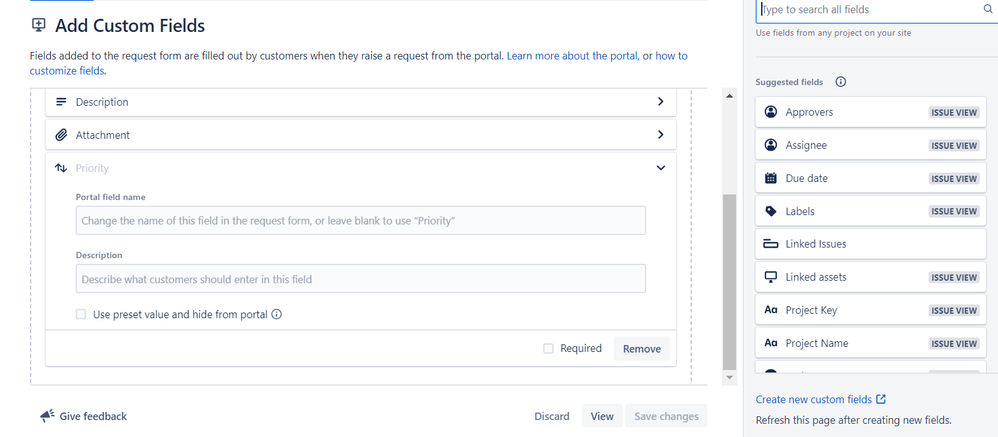Click the Approvers person icon
The width and height of the screenshot is (998, 437).
(x=771, y=112)
